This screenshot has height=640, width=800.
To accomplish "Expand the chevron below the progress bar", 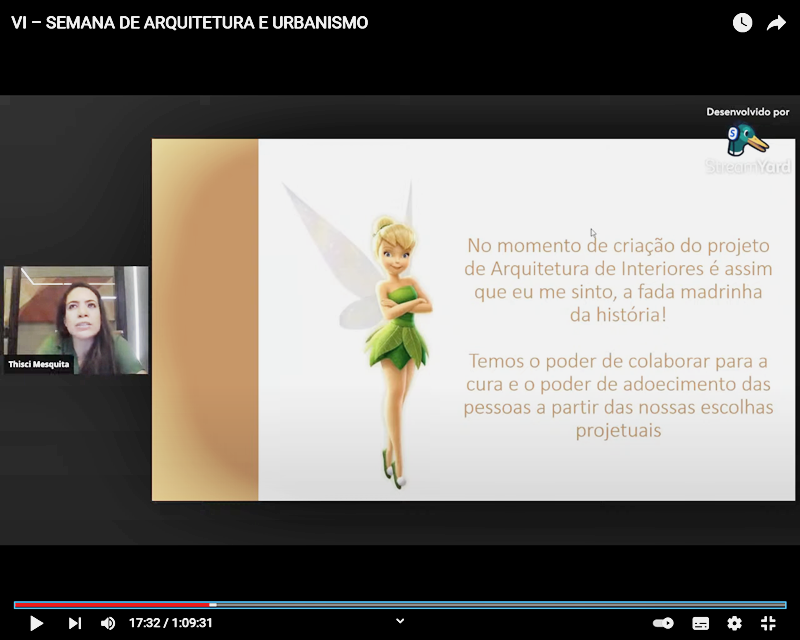I will click(x=400, y=621).
